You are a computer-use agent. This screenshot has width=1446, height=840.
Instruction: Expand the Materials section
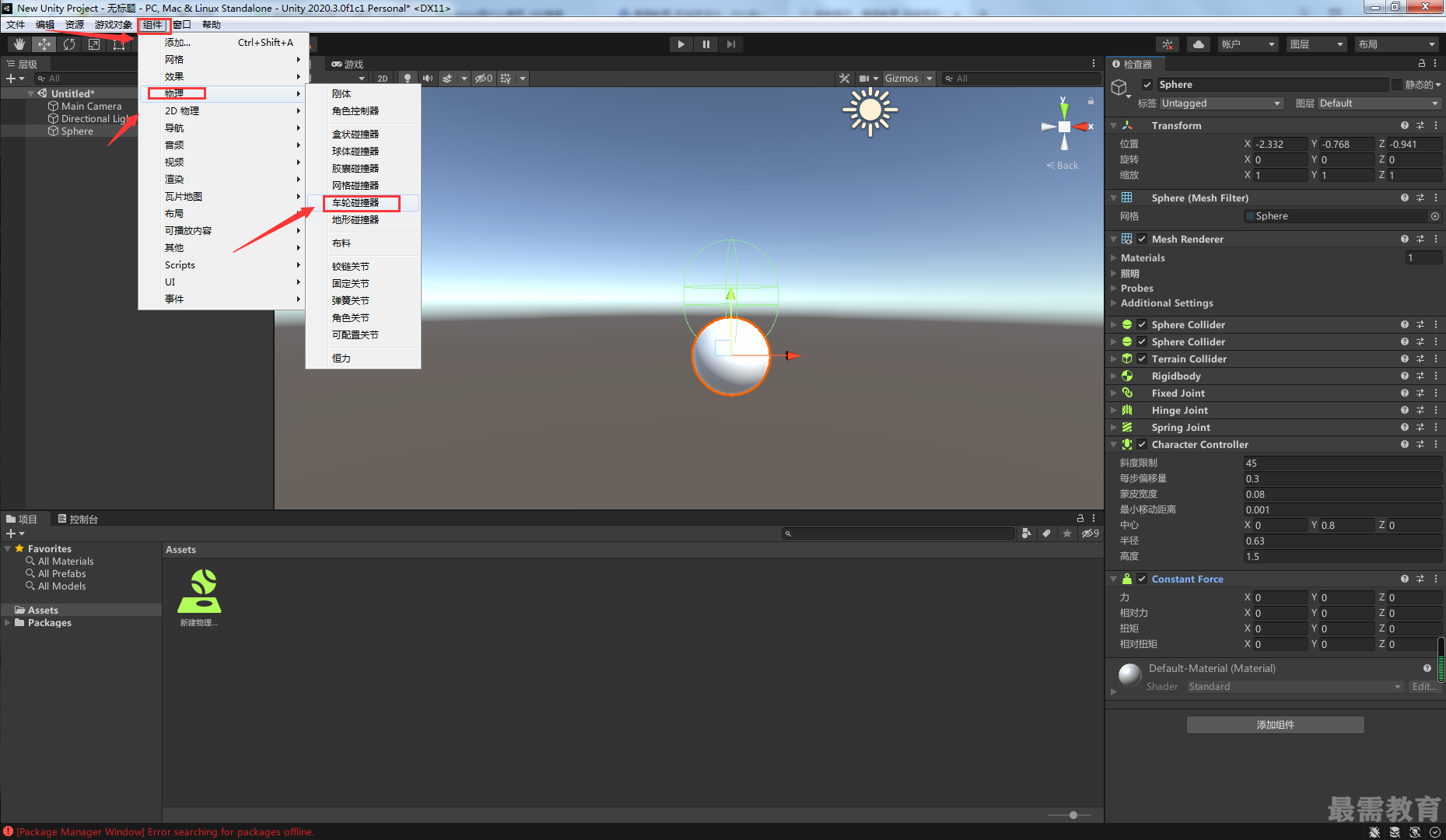tap(1114, 258)
